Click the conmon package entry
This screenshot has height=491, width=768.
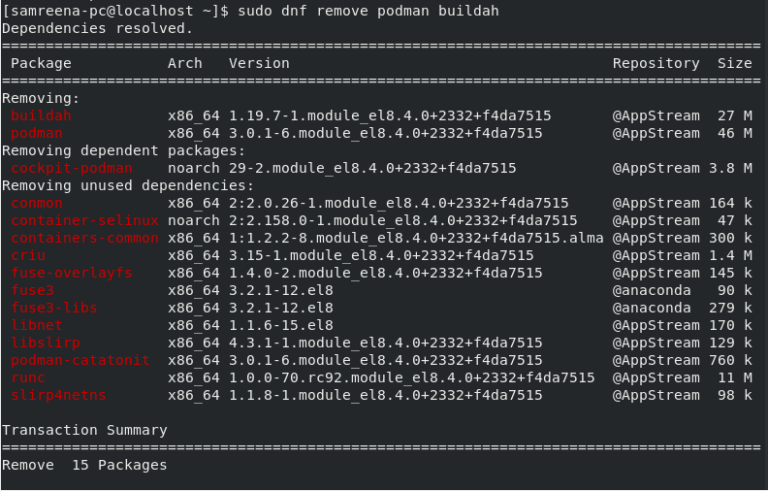pyautogui.click(x=37, y=203)
